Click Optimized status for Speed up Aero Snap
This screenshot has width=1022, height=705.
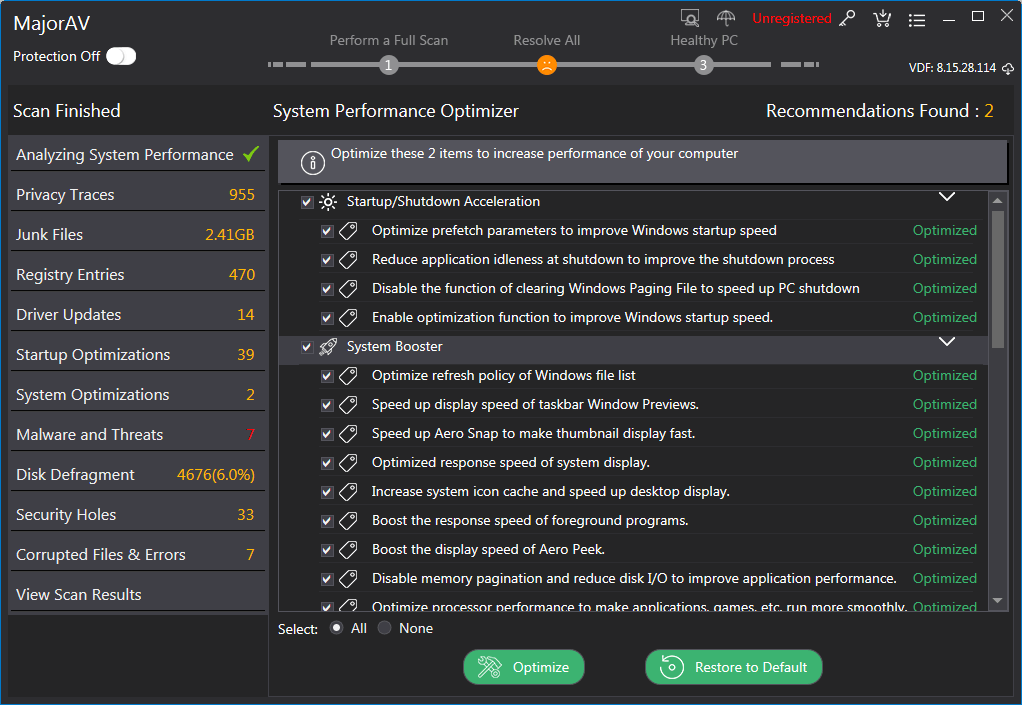[944, 433]
